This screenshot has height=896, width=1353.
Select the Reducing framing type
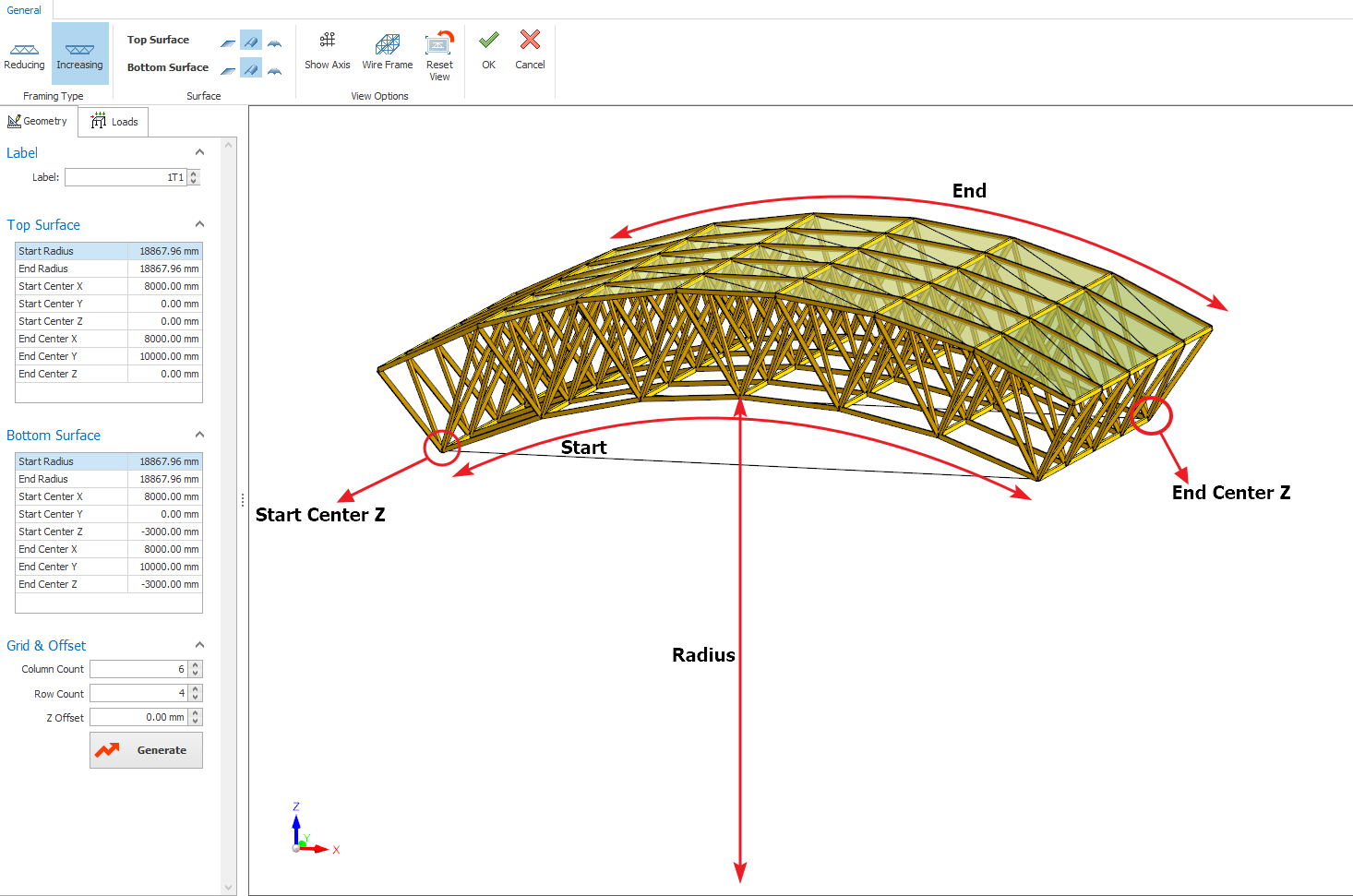[x=24, y=54]
